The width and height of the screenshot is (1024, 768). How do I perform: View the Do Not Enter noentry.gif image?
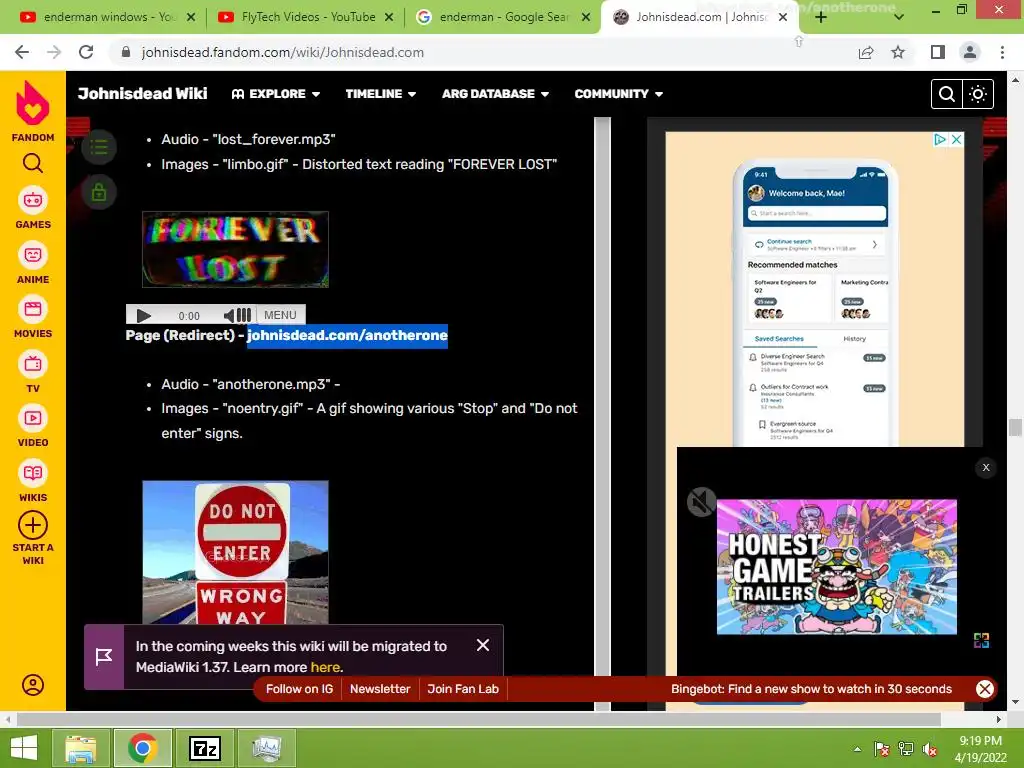pyautogui.click(x=236, y=552)
